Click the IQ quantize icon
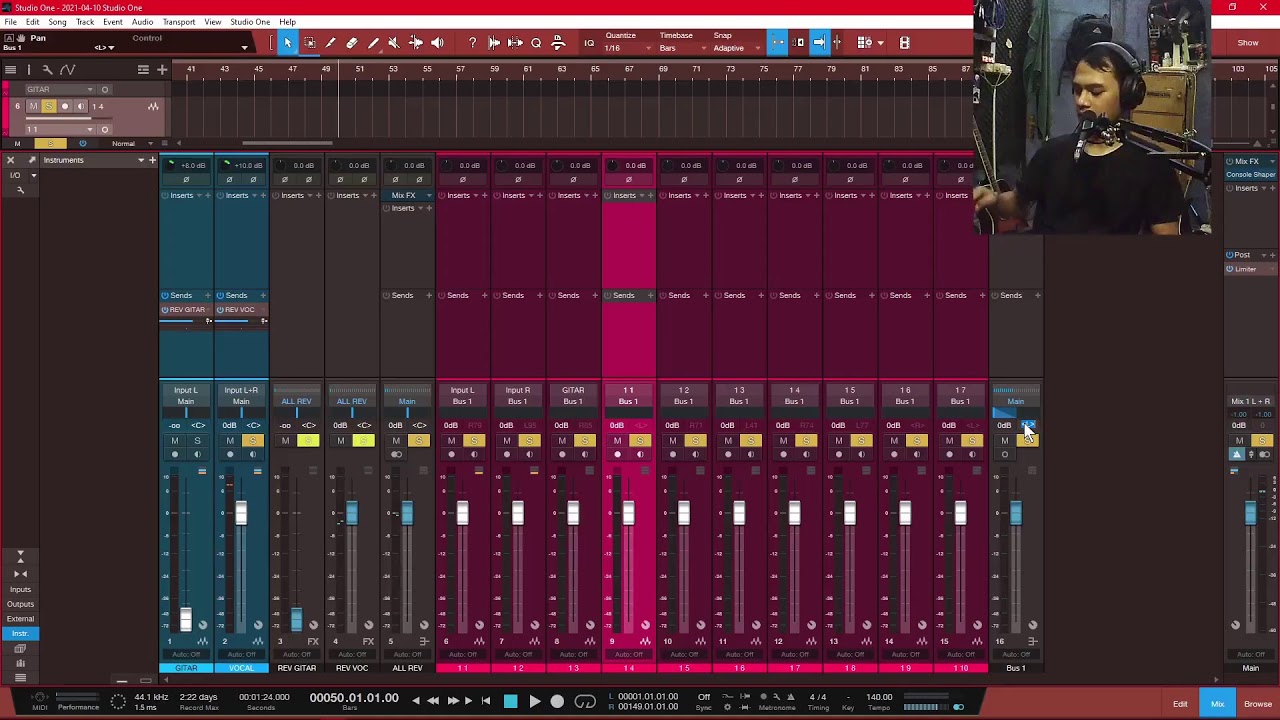Image resolution: width=1280 pixels, height=720 pixels. tap(589, 43)
